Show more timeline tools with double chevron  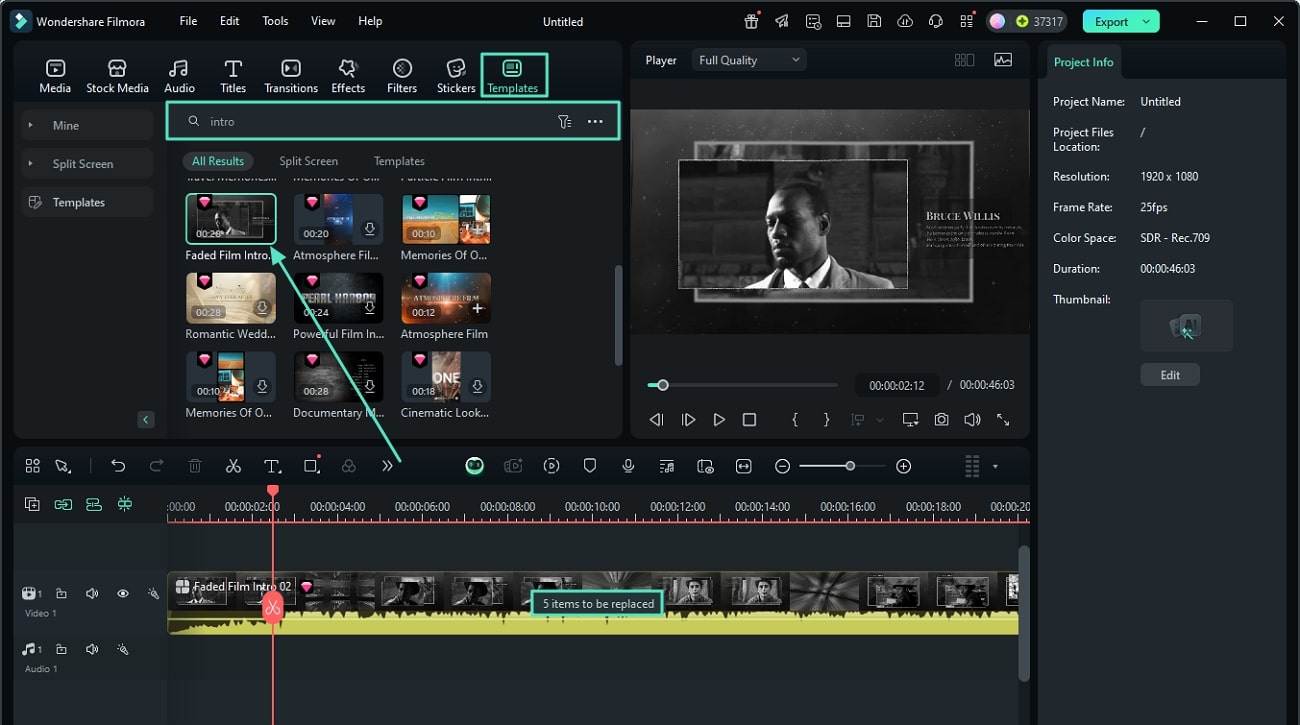coord(387,466)
